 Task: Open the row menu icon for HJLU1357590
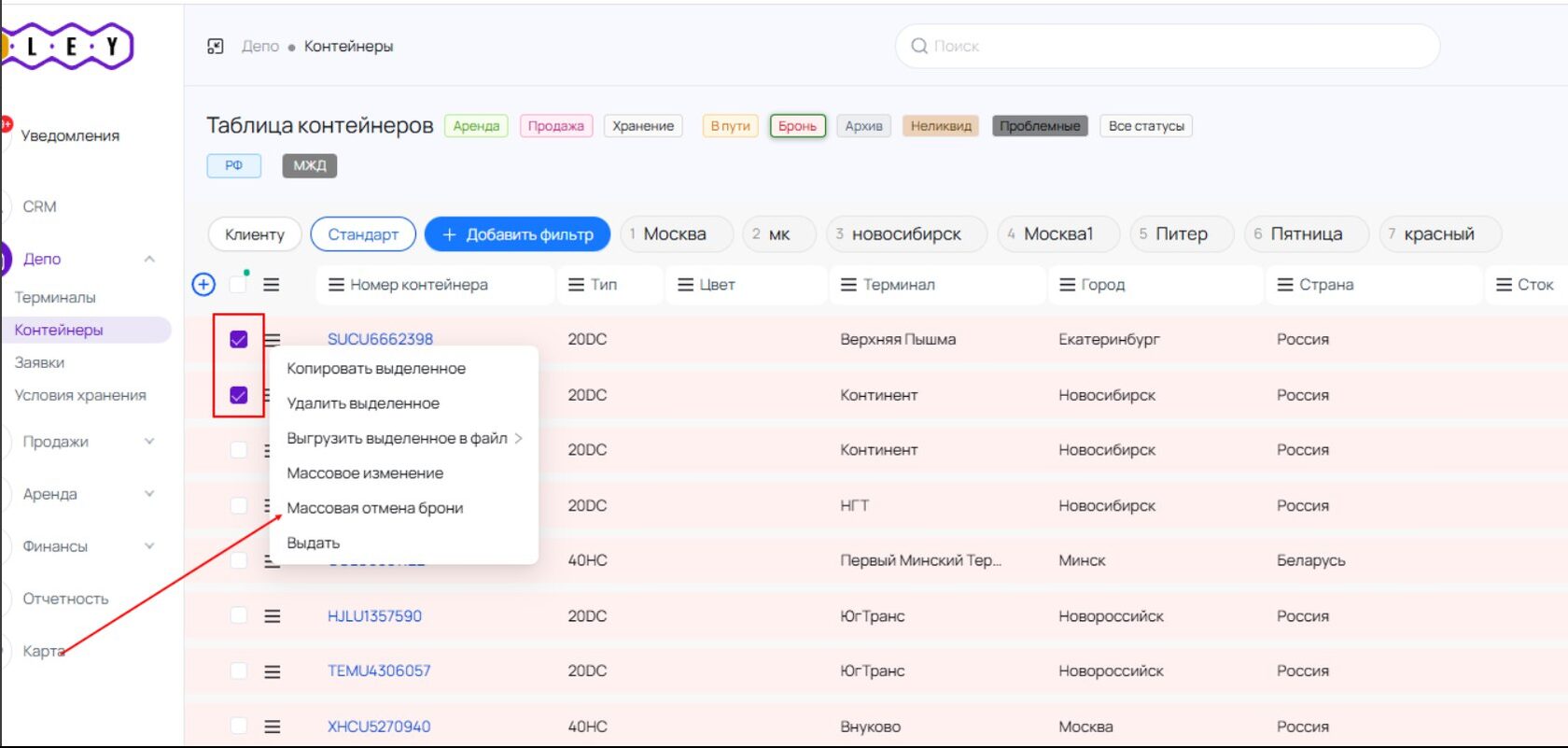[x=273, y=616]
